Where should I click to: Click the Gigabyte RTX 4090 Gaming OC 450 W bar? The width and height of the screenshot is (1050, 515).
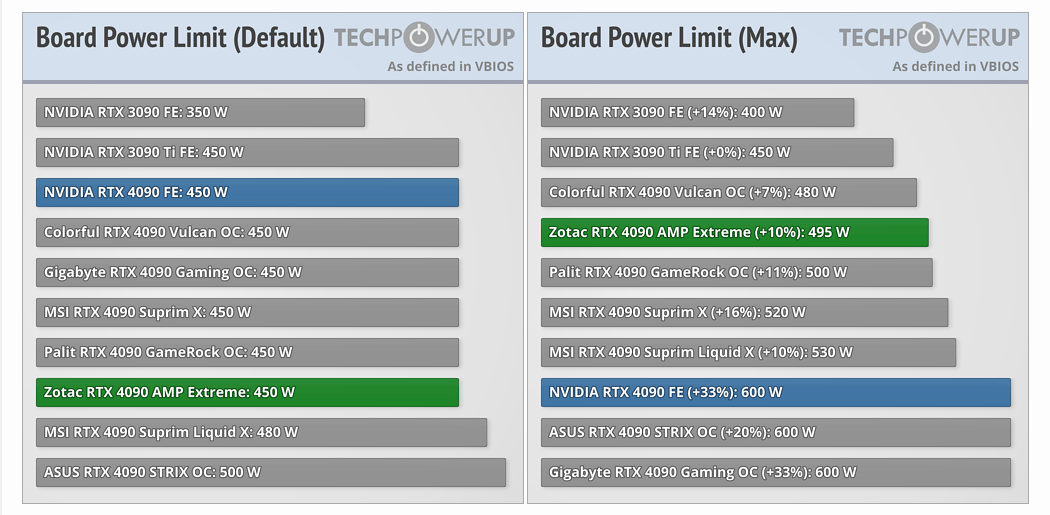pyautogui.click(x=247, y=272)
